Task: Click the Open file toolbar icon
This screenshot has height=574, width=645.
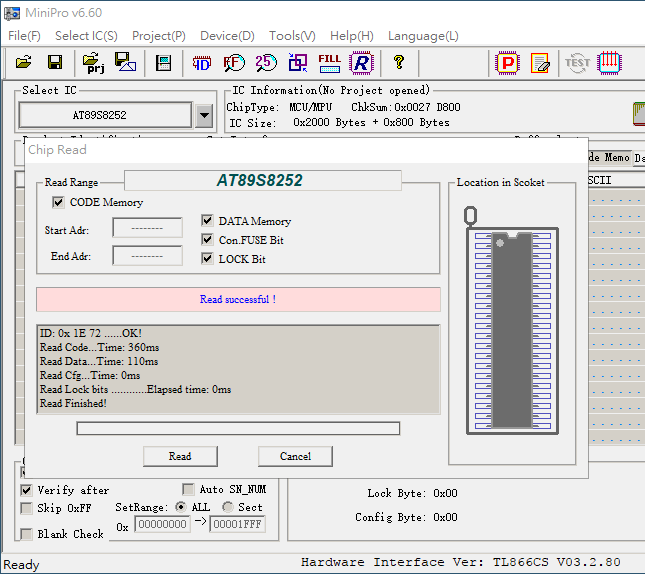Action: 23,63
